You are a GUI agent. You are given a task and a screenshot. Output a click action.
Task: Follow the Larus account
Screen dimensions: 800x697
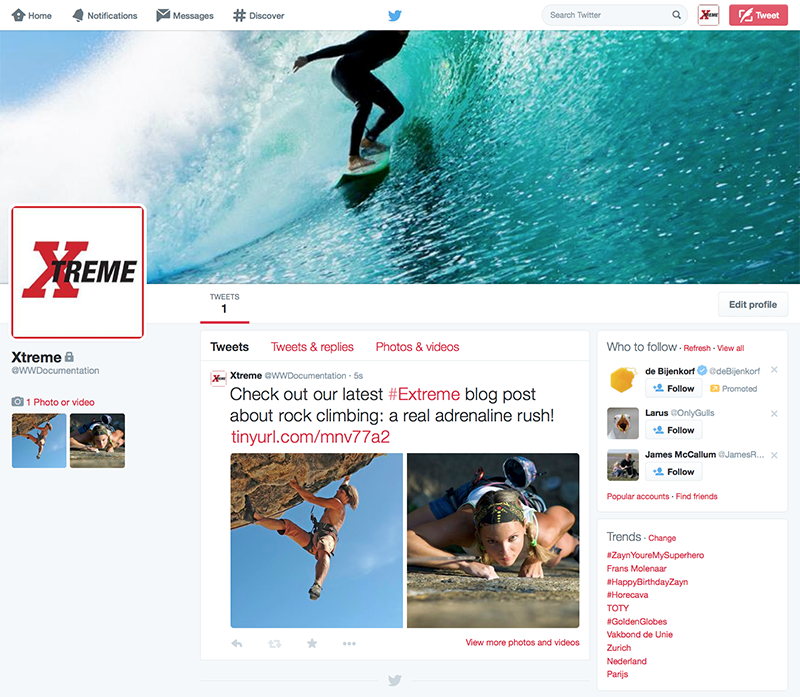click(x=673, y=430)
